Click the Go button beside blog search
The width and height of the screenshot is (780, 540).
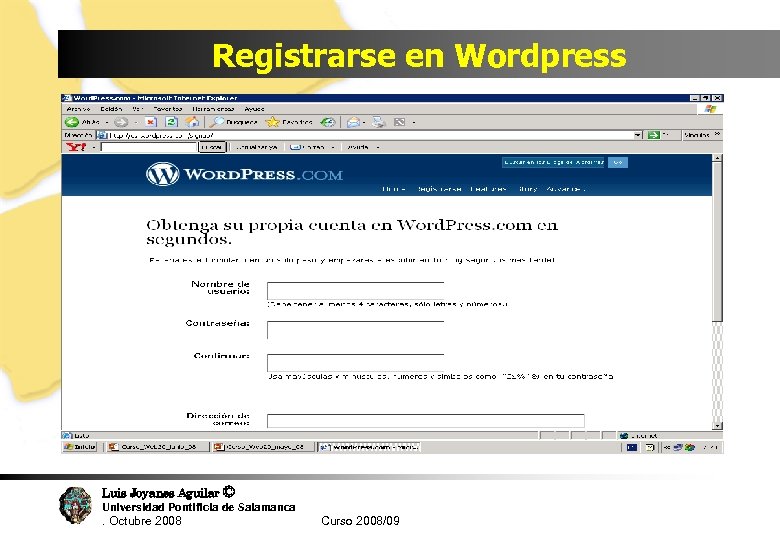point(618,162)
